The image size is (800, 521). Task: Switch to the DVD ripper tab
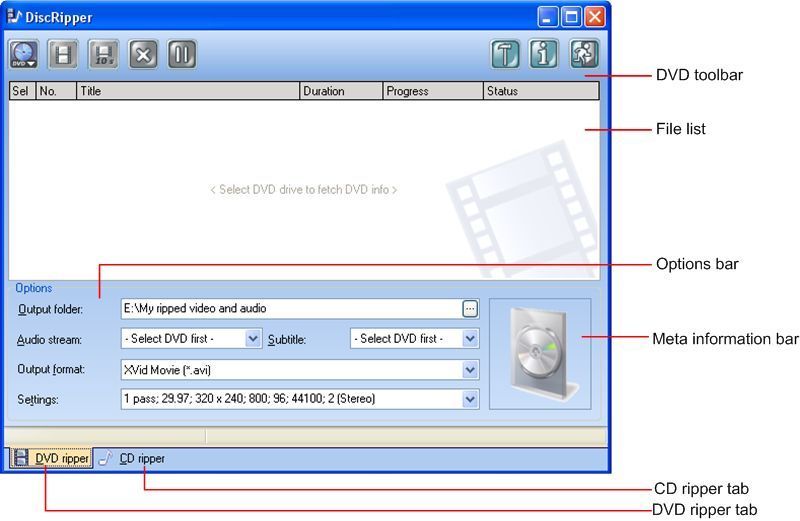51,458
